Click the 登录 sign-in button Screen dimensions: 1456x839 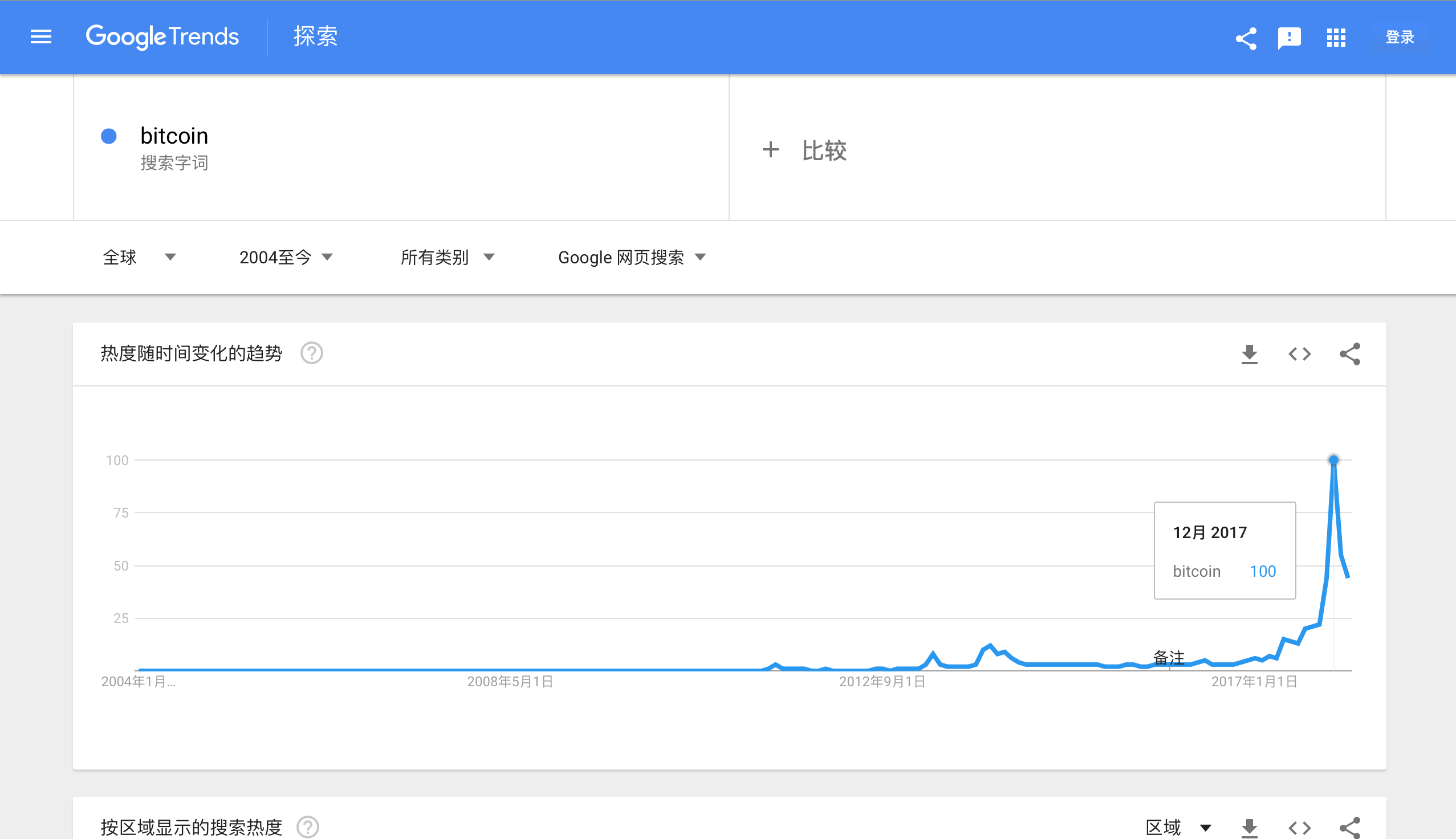click(1400, 38)
